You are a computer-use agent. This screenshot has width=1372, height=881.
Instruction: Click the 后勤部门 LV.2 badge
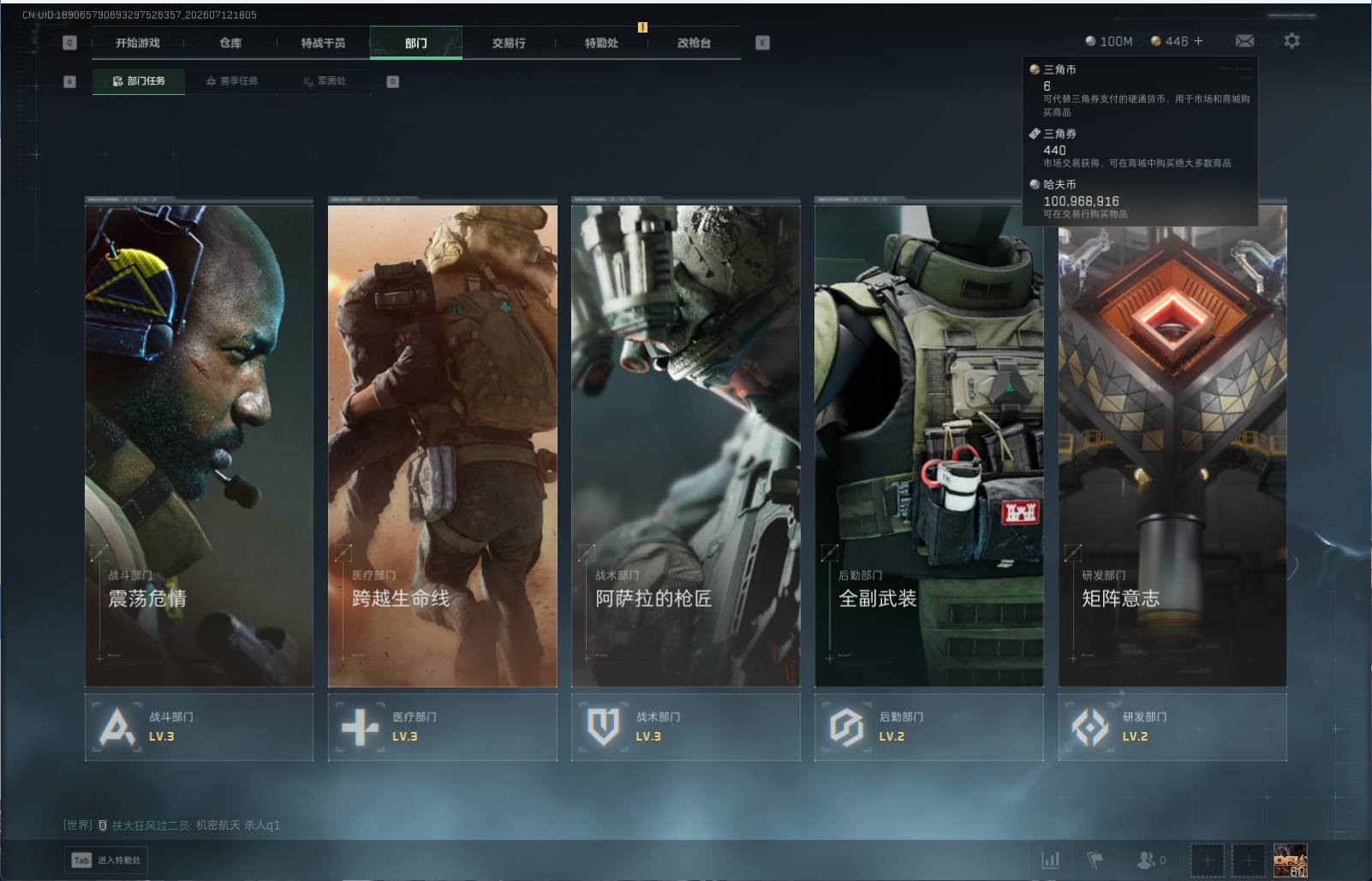click(929, 727)
